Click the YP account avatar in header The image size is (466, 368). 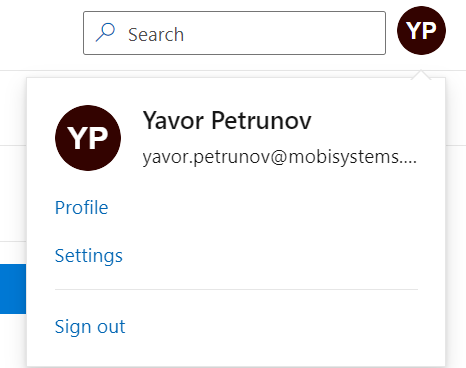point(421,30)
